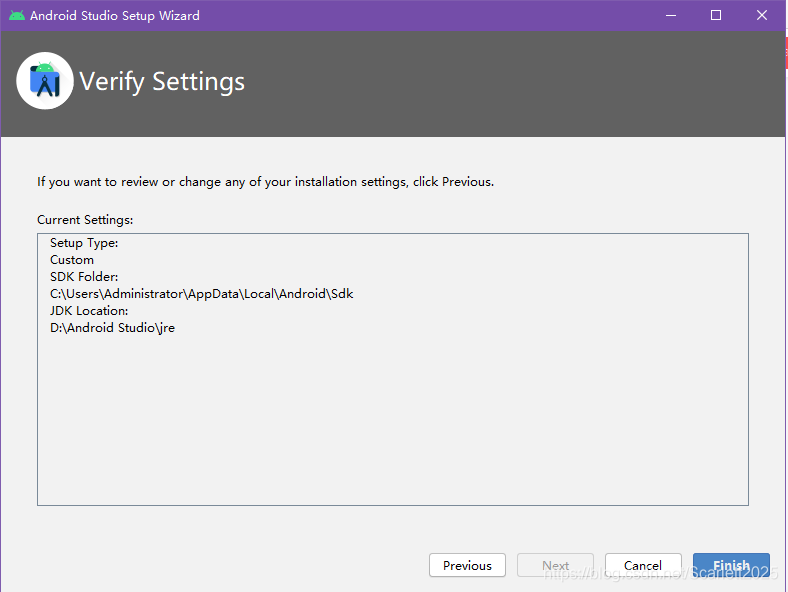Click the 'Current Settings:' label
The image size is (788, 592).
pyautogui.click(x=85, y=220)
